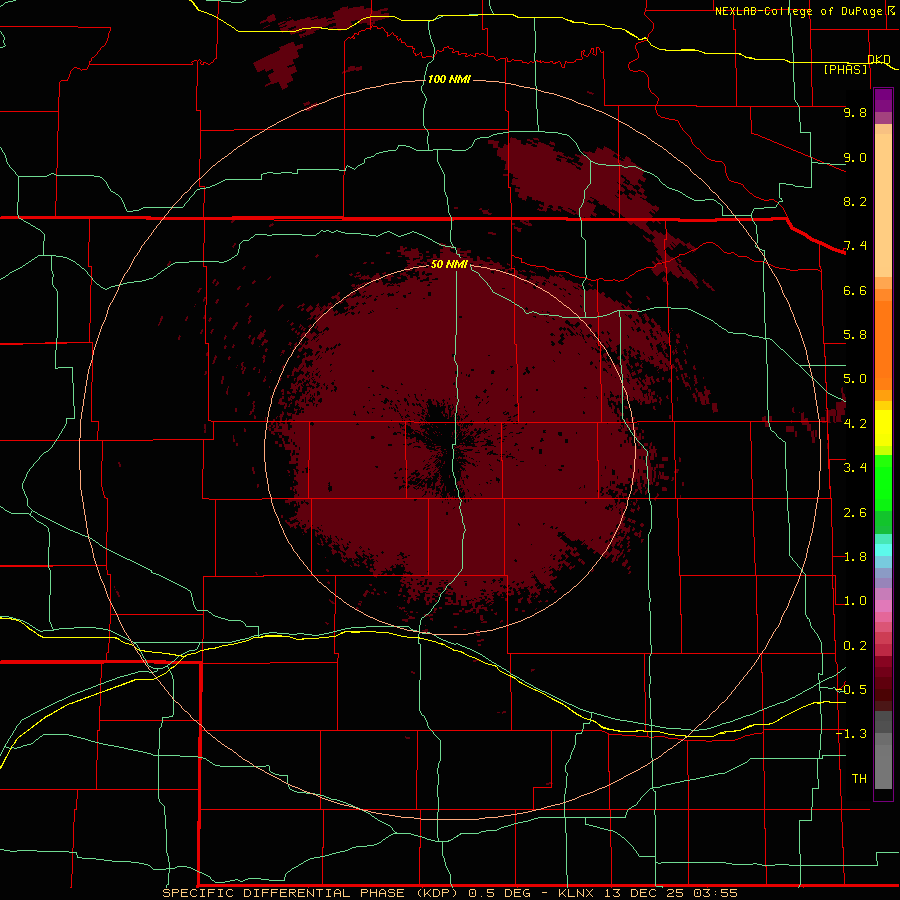Viewport: 900px width, 900px height.
Task: Click the 2.6 scale value
Action: click(855, 513)
